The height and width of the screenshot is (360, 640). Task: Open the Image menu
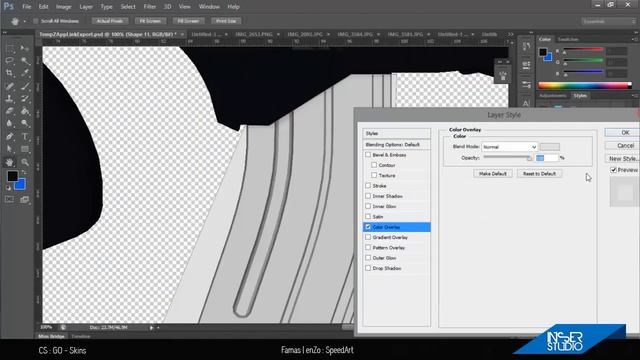63,7
